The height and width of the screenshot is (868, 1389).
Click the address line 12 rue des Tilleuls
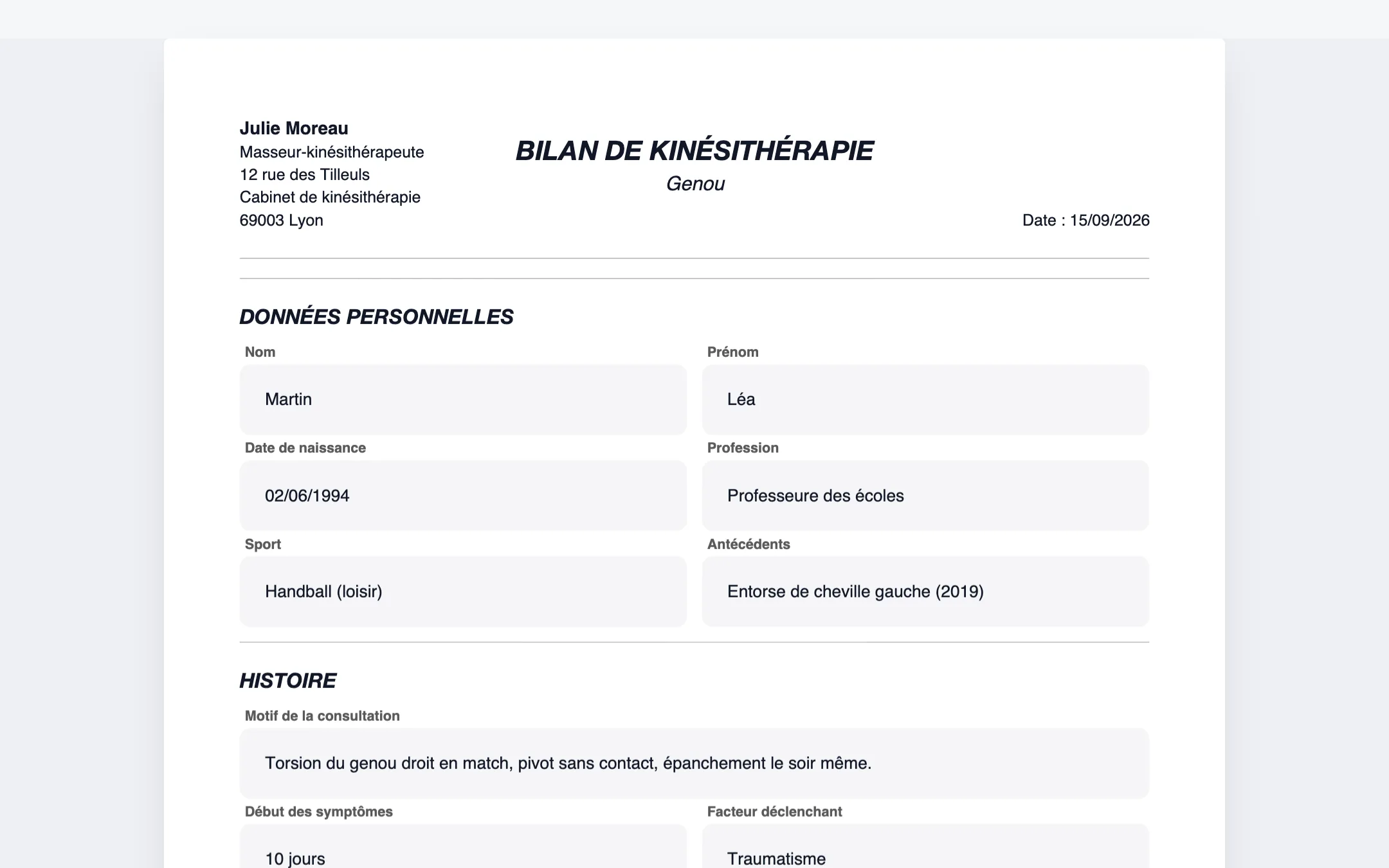(305, 175)
